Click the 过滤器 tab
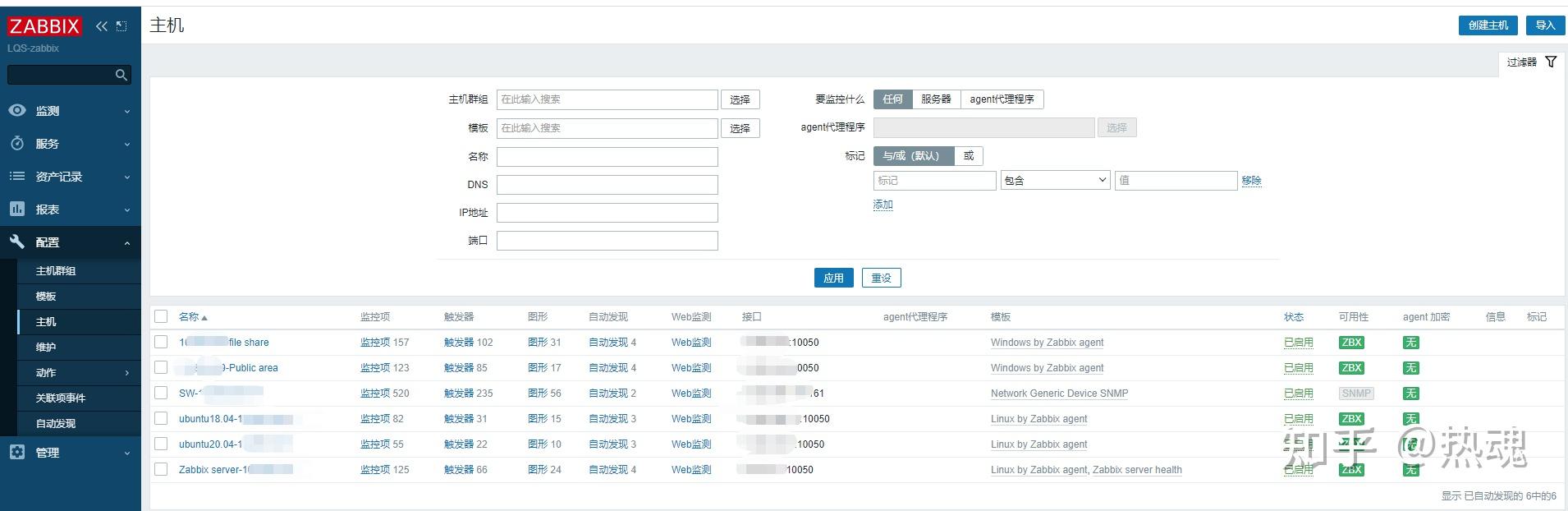 [1531, 62]
